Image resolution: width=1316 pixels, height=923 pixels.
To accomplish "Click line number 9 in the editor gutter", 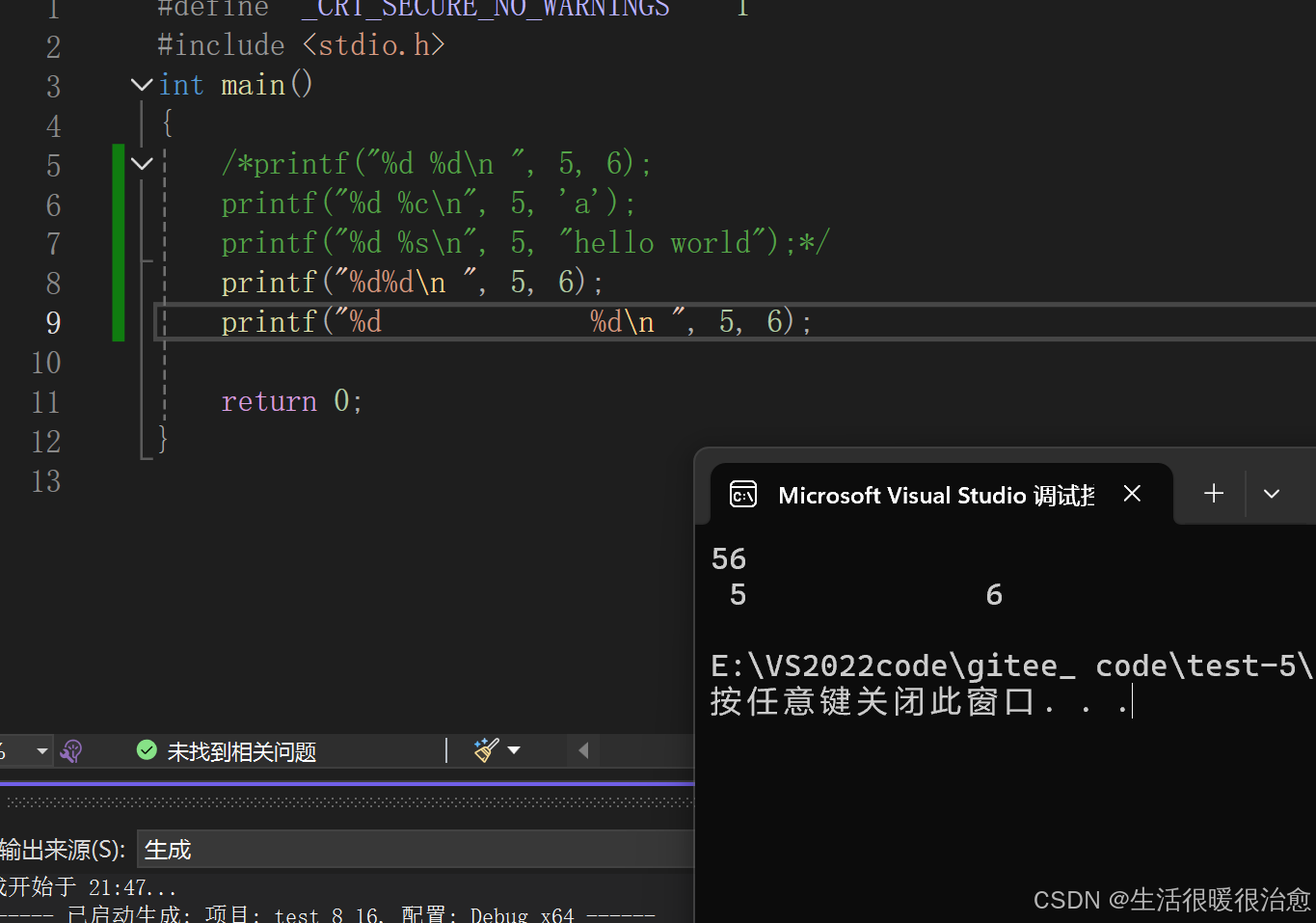I will tap(53, 322).
